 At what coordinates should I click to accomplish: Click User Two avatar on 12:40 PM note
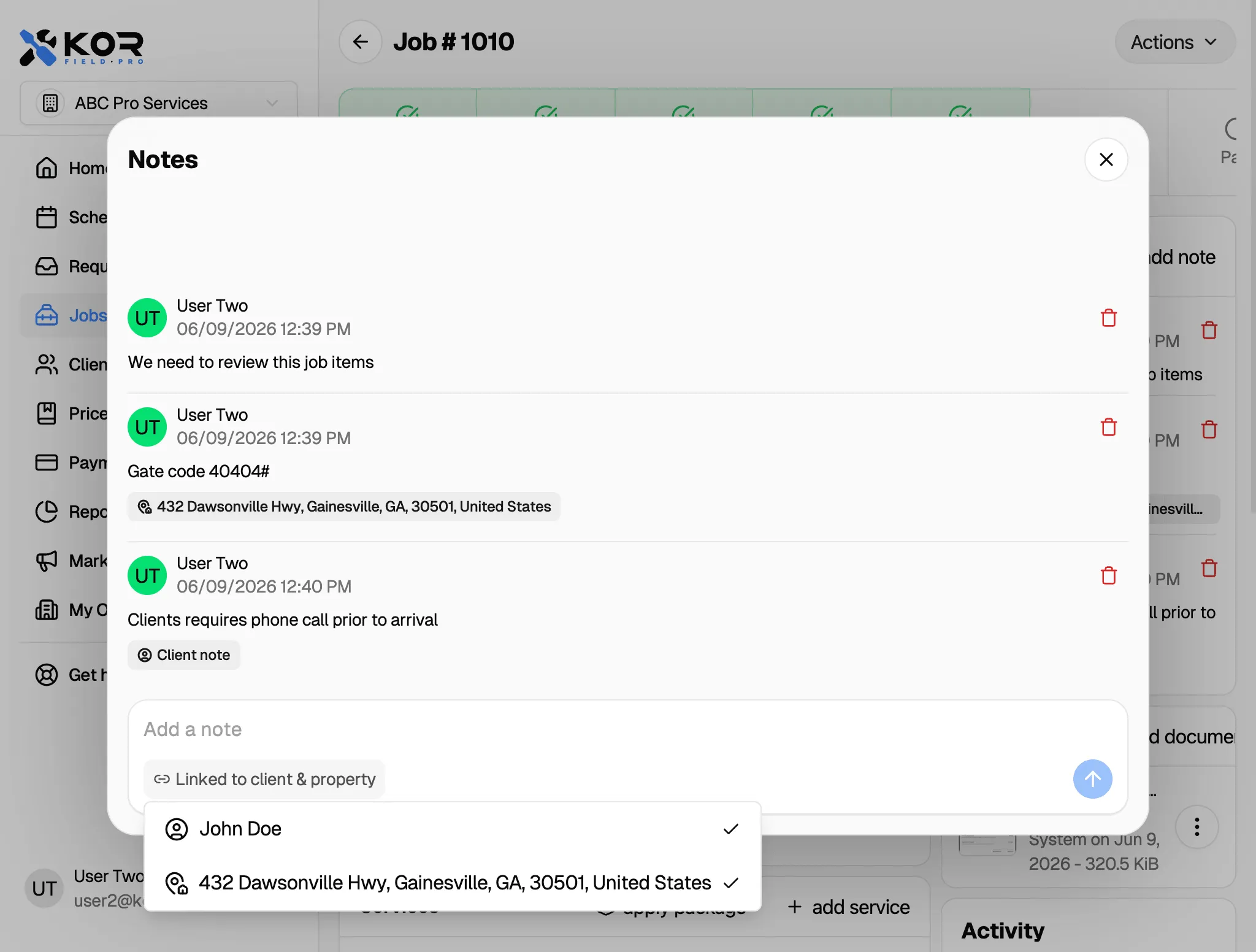pos(147,575)
